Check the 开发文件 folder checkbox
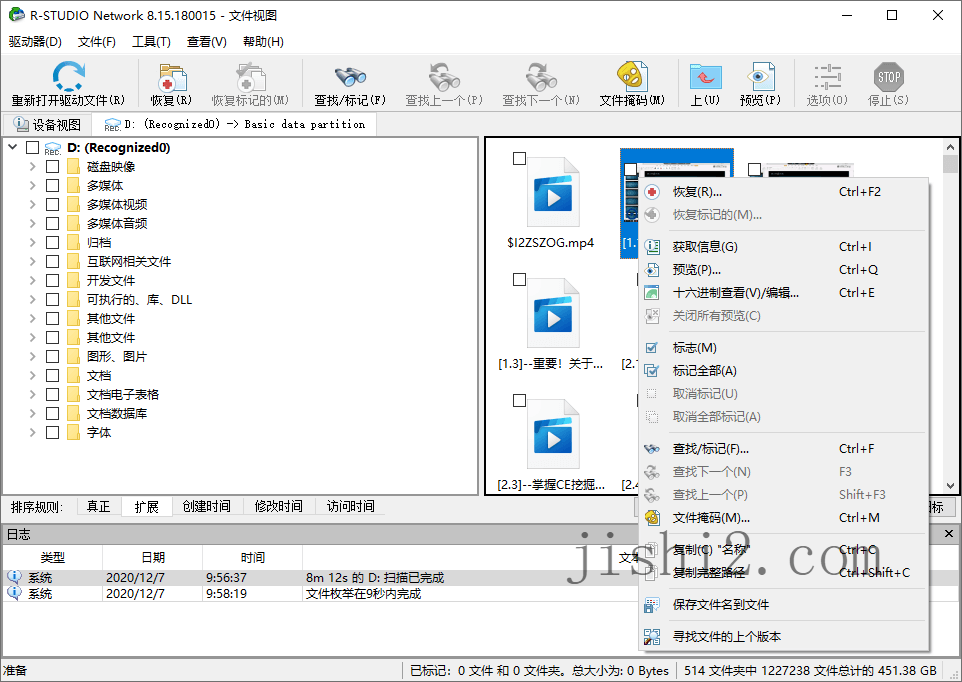 tap(53, 281)
